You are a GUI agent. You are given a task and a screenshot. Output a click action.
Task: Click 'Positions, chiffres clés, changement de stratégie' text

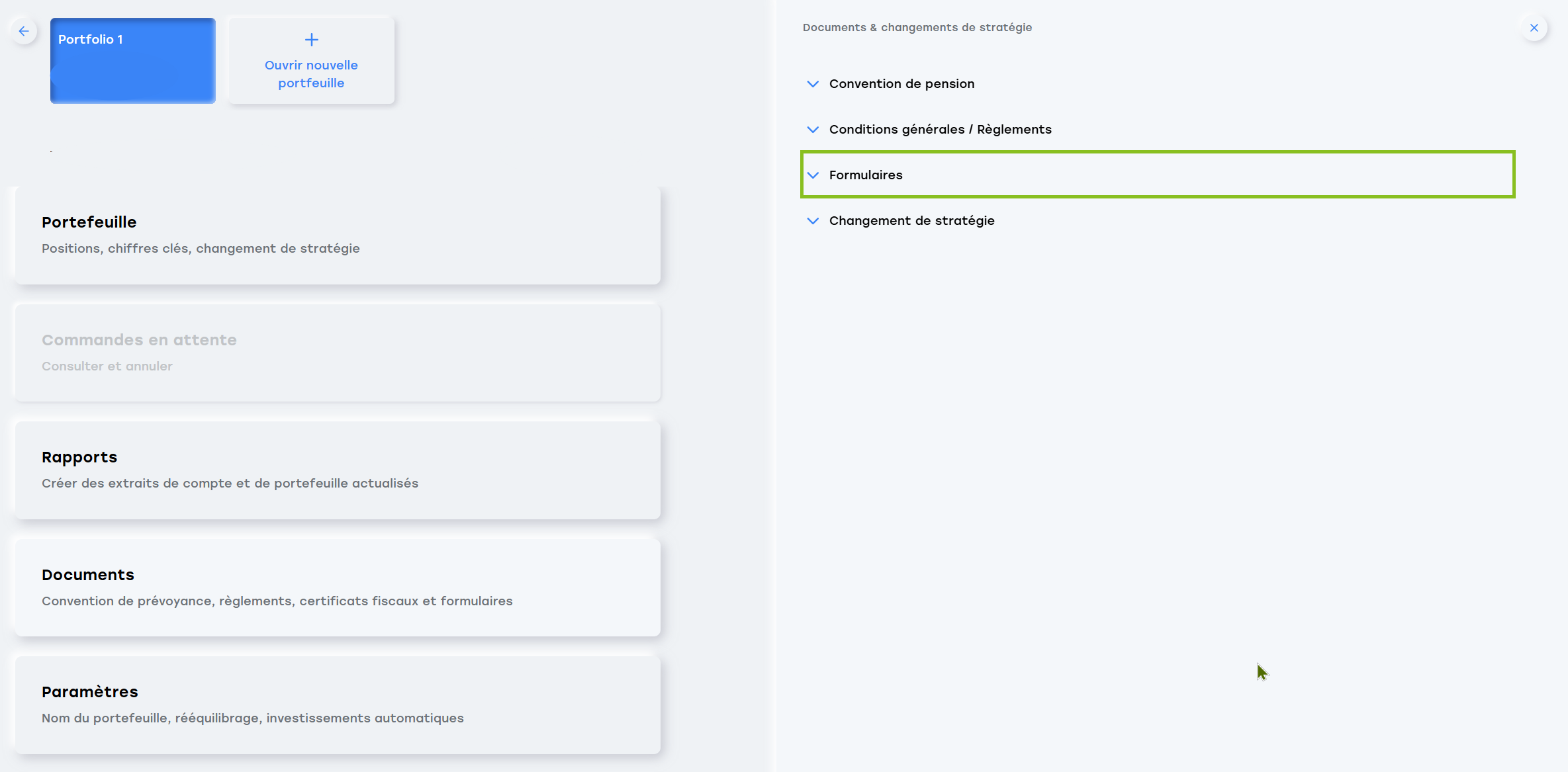point(201,249)
